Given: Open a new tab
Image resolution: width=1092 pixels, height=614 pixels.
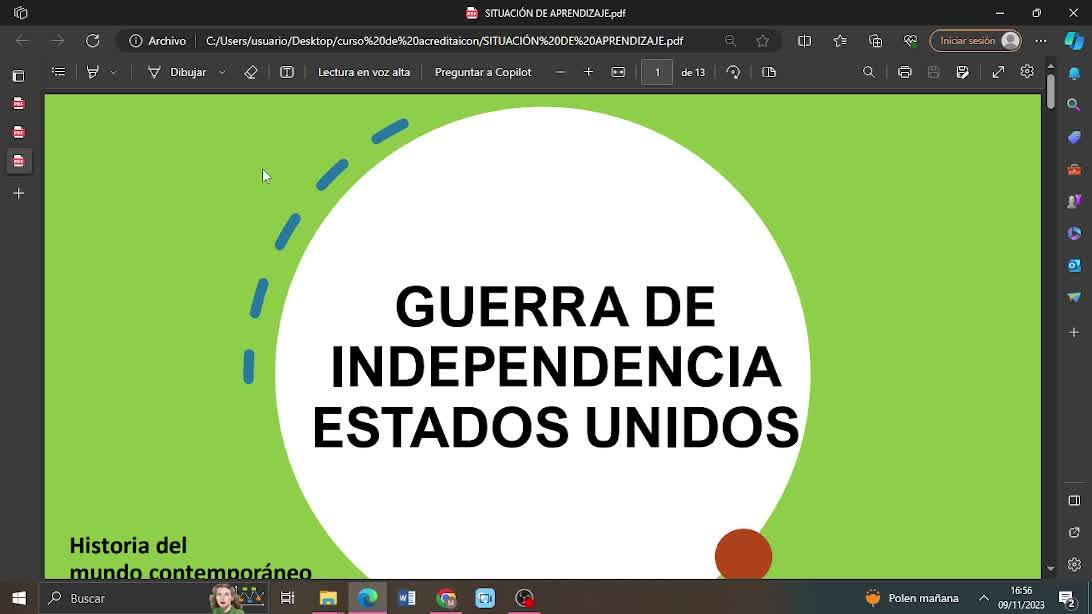Looking at the screenshot, I should click(19, 194).
